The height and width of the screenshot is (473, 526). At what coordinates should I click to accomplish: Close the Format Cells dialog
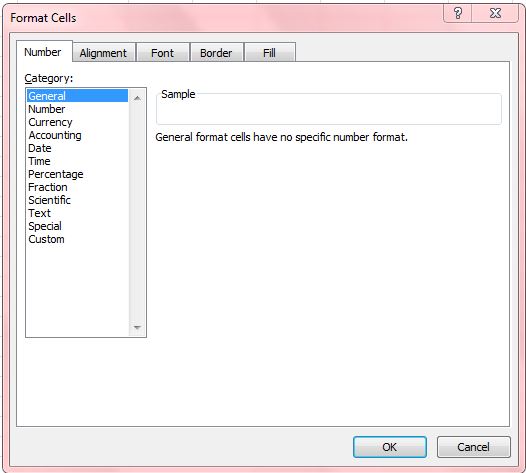point(495,13)
